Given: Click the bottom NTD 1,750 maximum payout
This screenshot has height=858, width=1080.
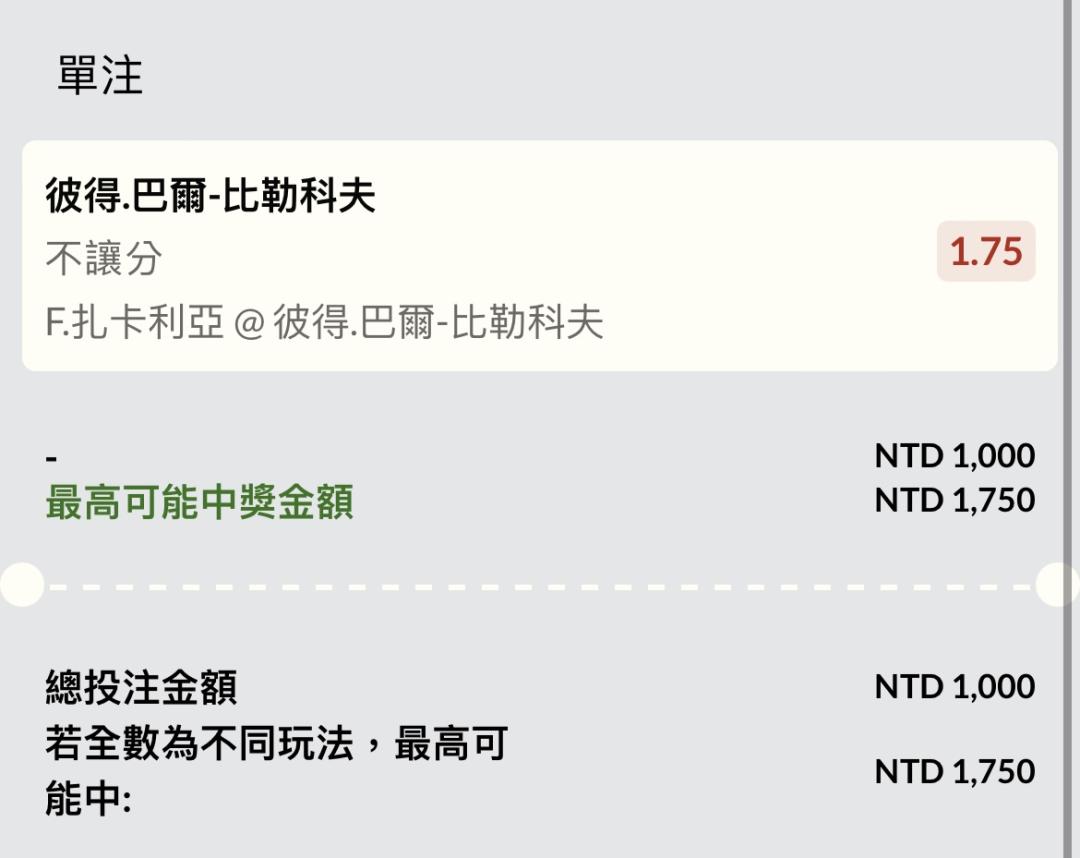Looking at the screenshot, I should 954,771.
